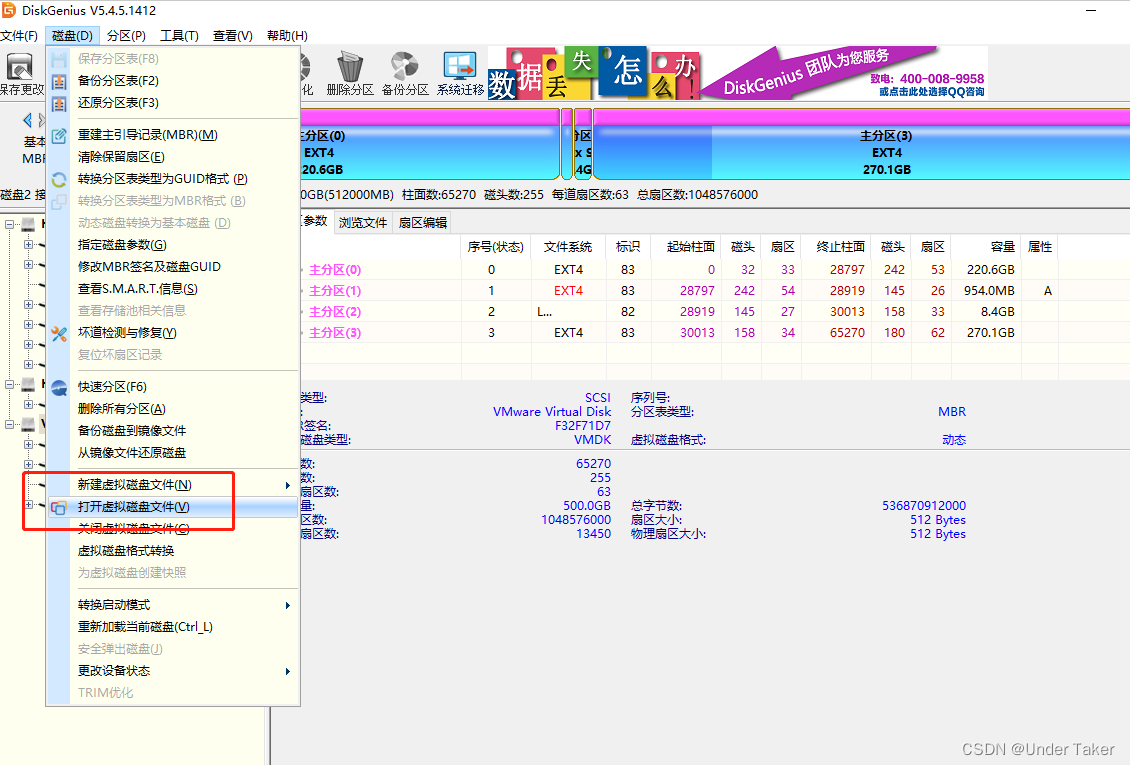Click the wrench icon beside 坏道检测与修复
The image size is (1130, 765).
(x=59, y=334)
